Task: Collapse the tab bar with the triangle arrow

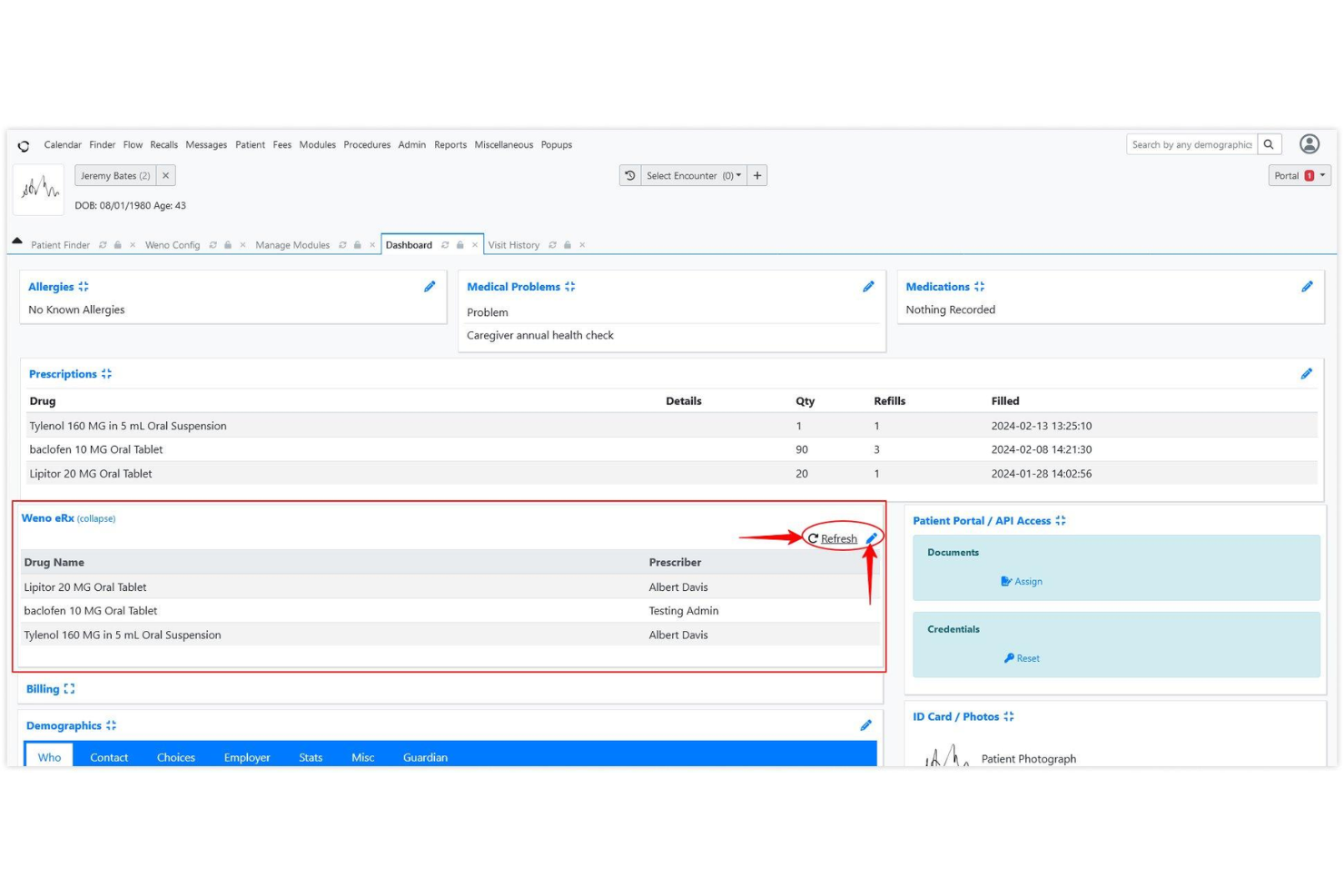Action: 17,240
